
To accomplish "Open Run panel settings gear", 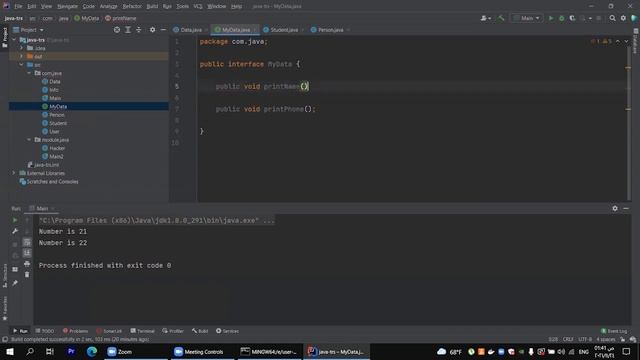I will [x=615, y=208].
